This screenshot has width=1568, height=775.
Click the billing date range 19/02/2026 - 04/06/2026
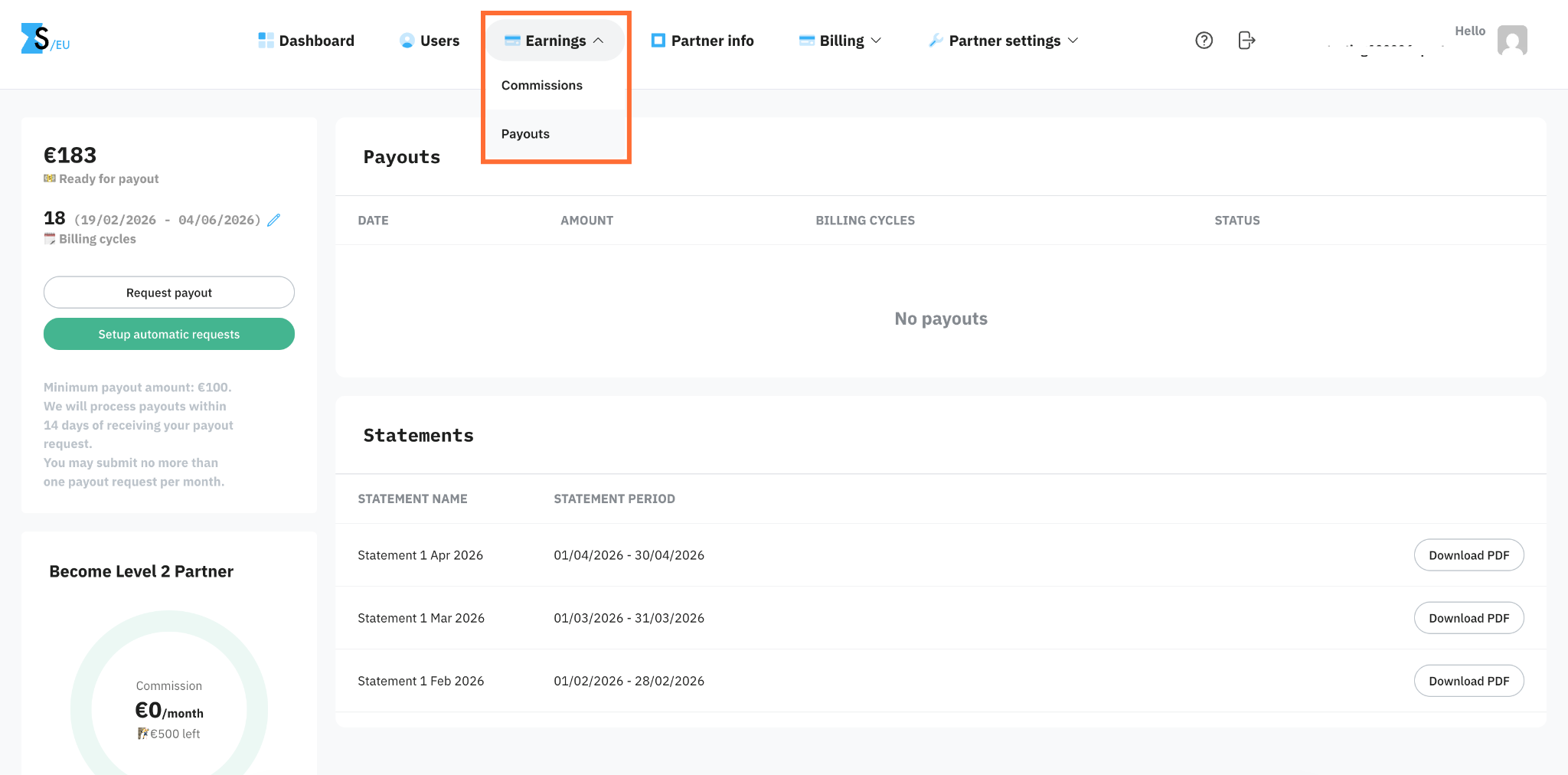[167, 220]
